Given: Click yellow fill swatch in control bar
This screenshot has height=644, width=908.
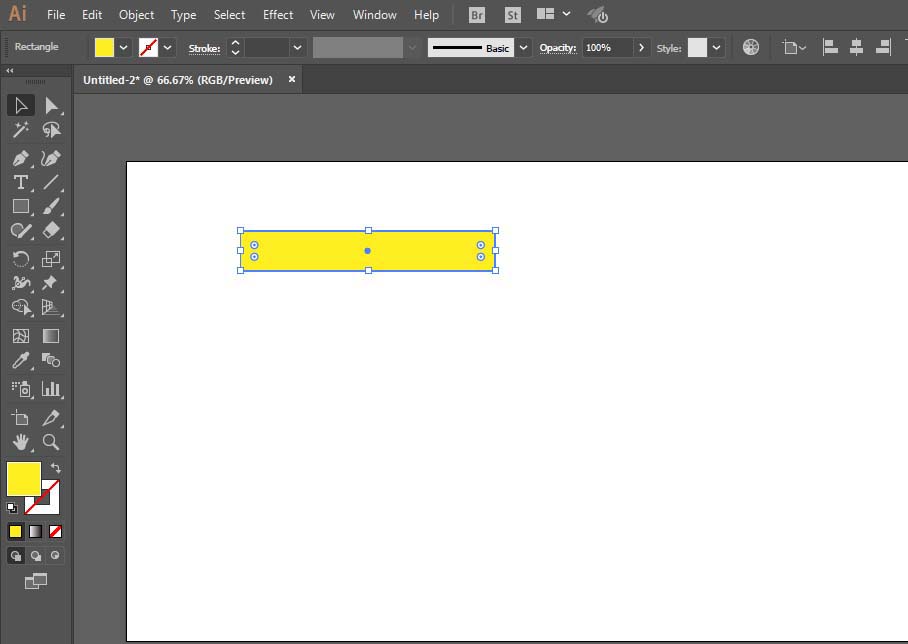Looking at the screenshot, I should click(104, 47).
